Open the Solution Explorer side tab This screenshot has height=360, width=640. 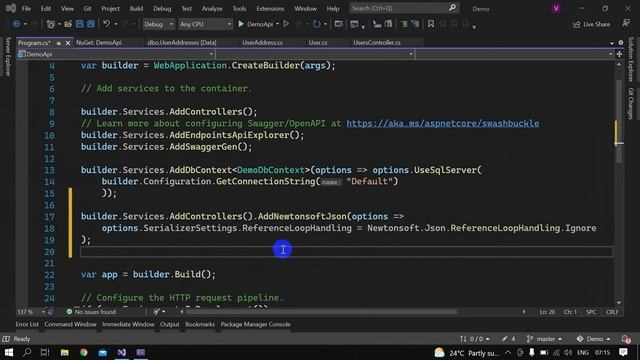pyautogui.click(x=631, y=59)
